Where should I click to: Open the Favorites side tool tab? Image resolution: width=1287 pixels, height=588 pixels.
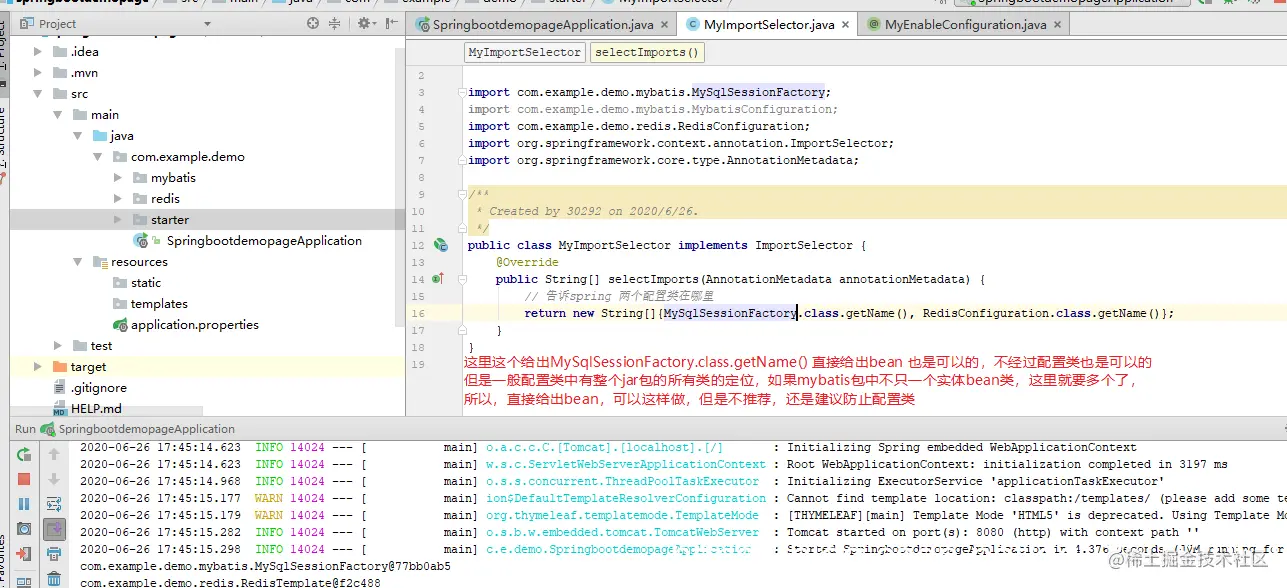(4, 558)
